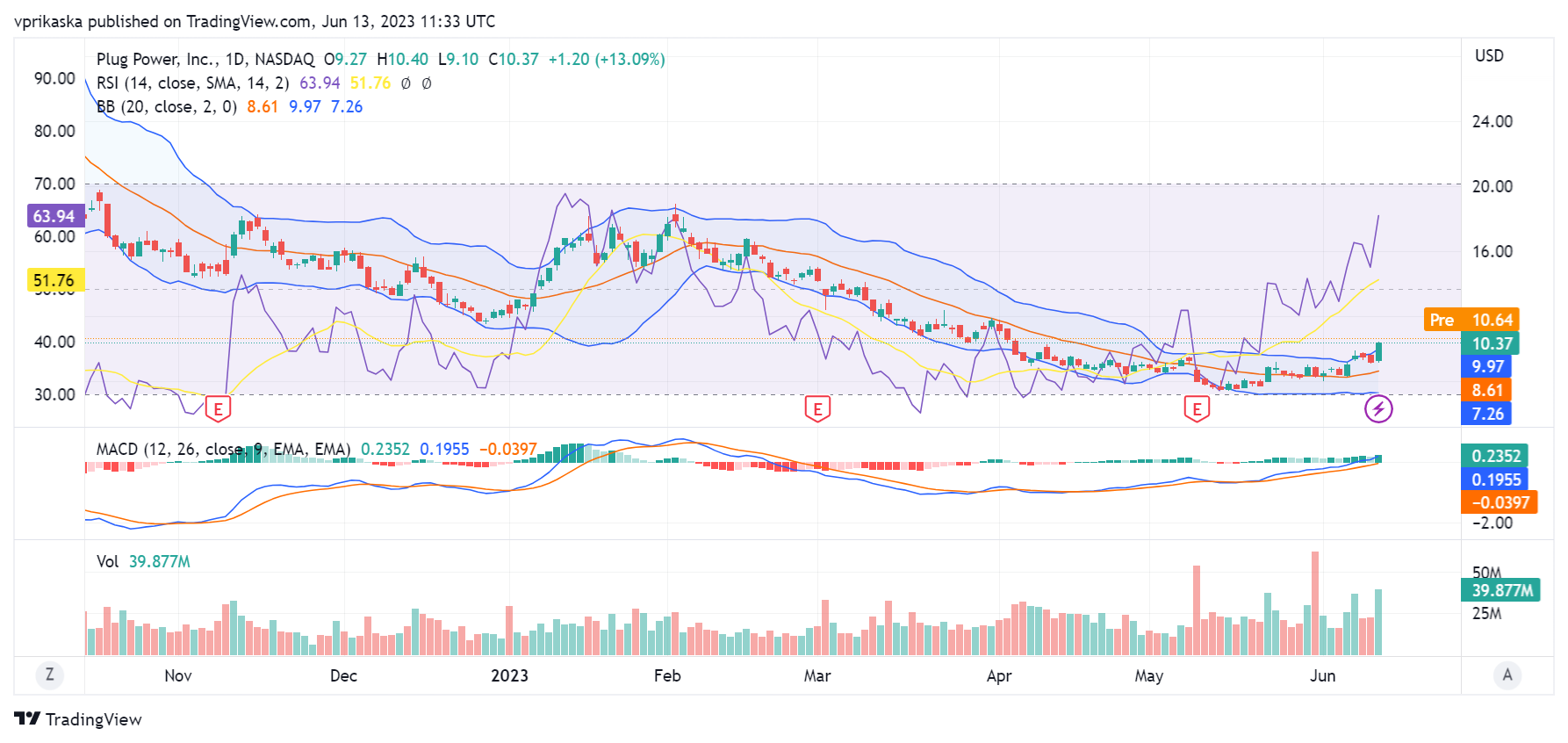Click the -2.00 MACD scale value
Viewport: 1568px width, 743px height.
[1492, 523]
